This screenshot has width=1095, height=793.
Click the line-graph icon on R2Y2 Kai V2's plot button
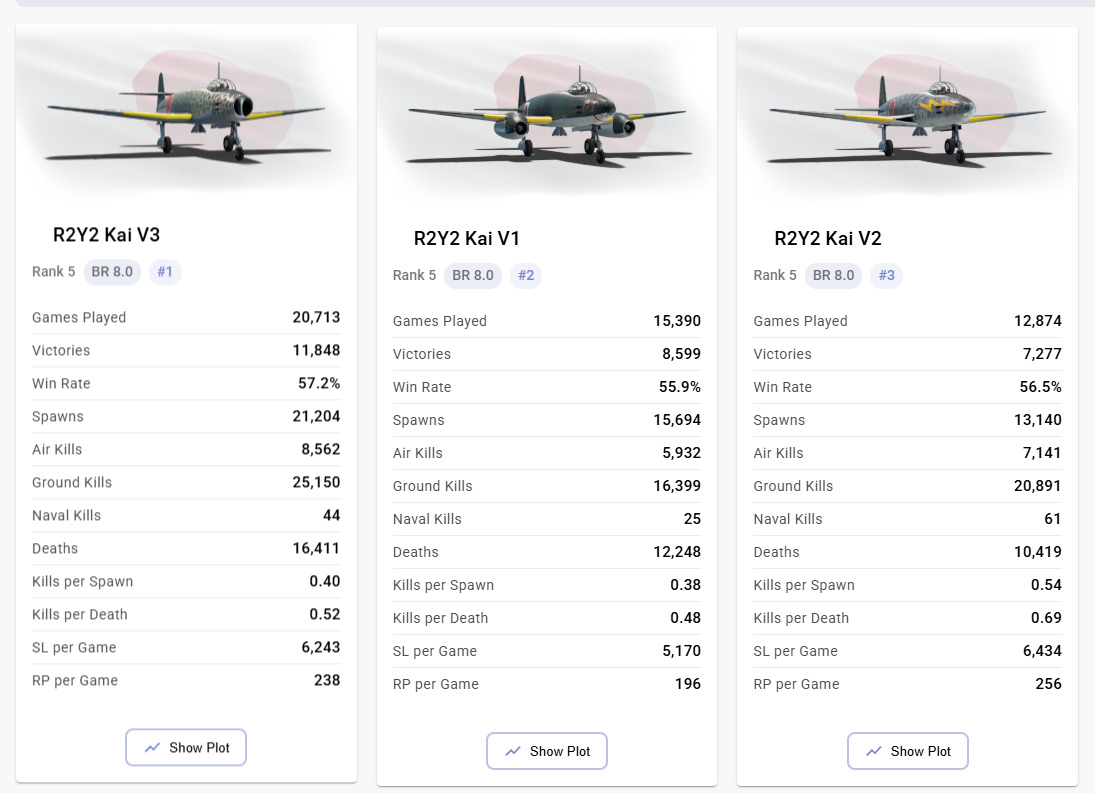[874, 751]
